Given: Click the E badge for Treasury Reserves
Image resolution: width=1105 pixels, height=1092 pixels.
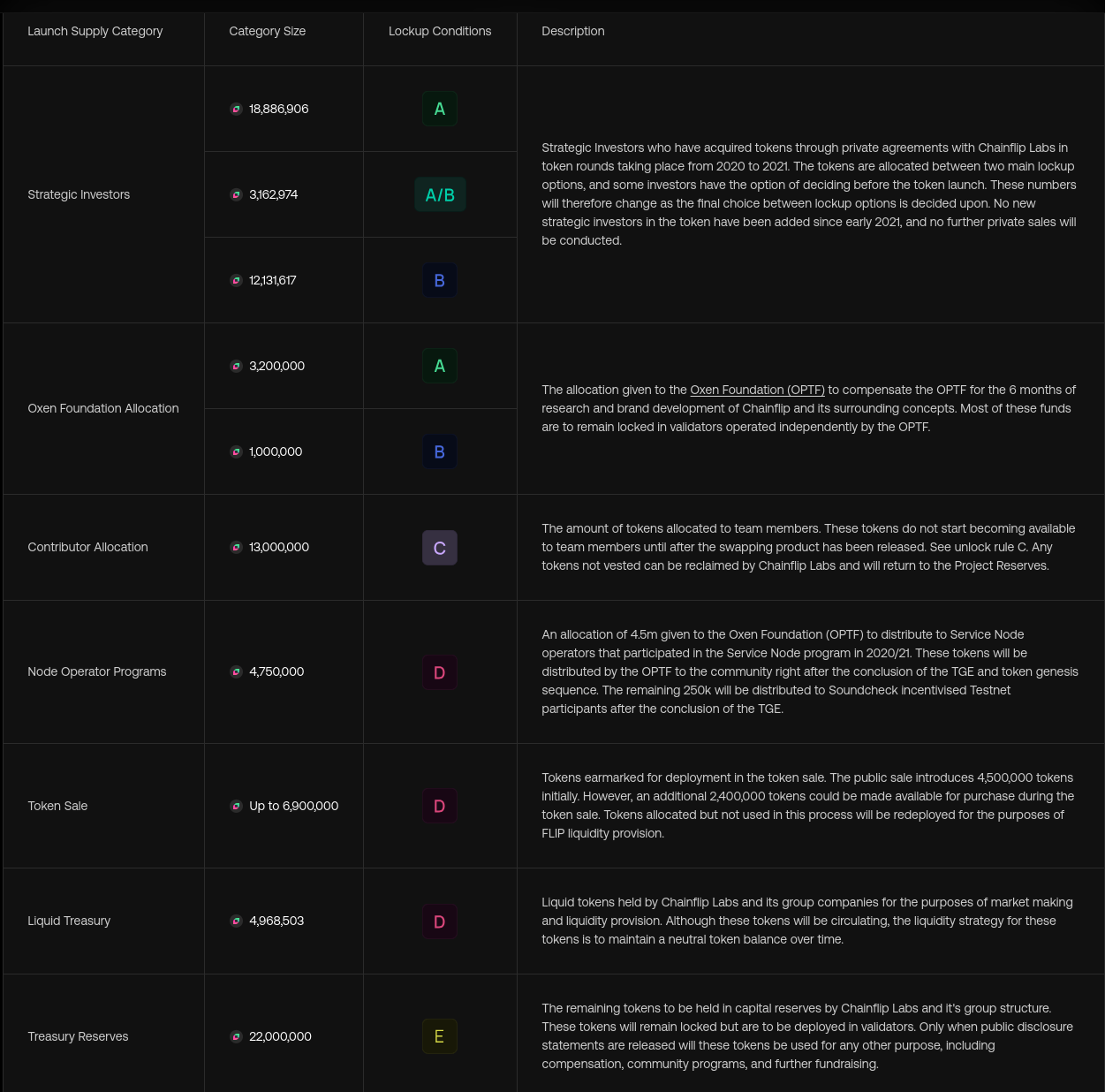Looking at the screenshot, I should (440, 1036).
